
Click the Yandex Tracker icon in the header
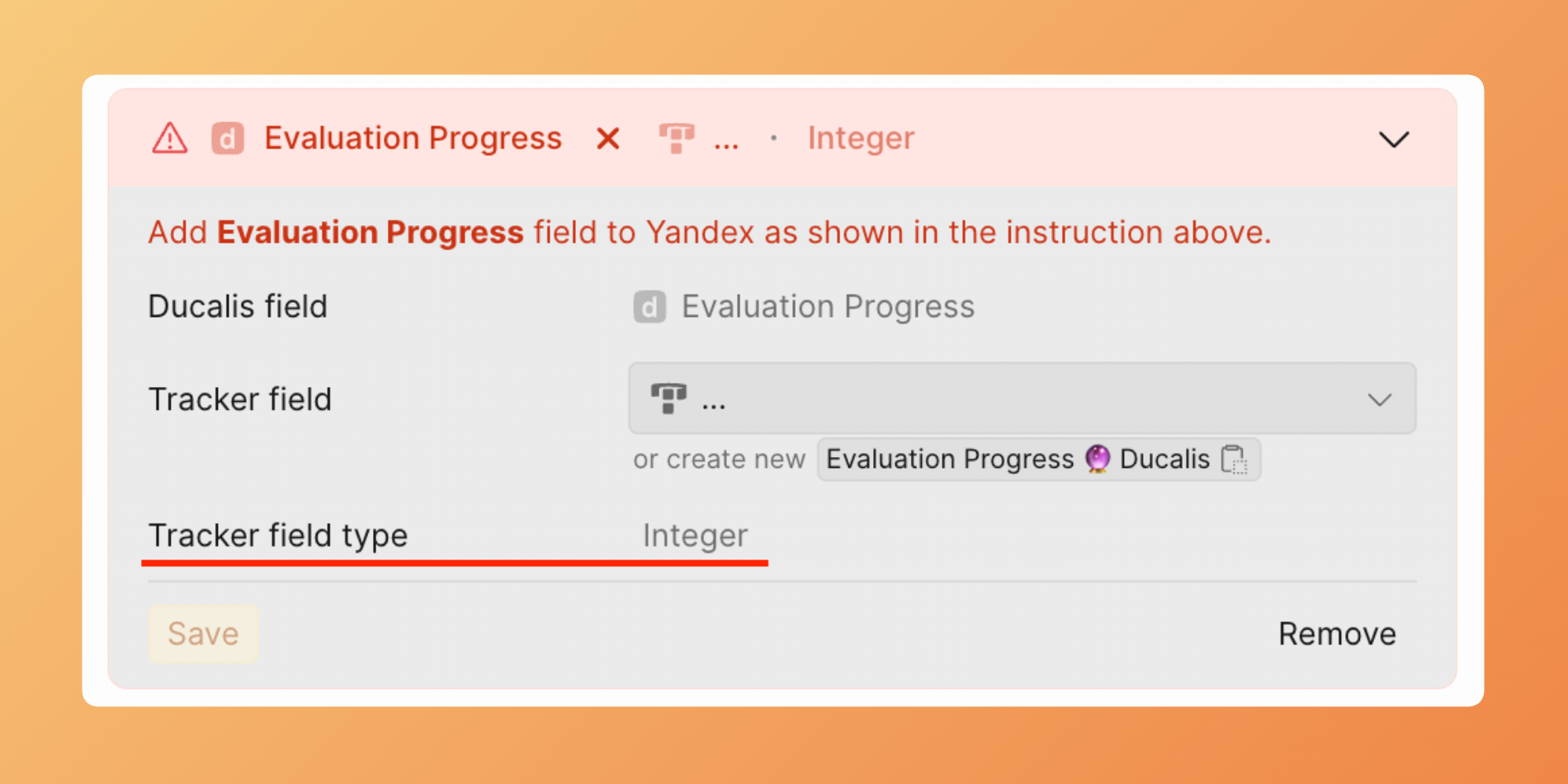point(676,138)
